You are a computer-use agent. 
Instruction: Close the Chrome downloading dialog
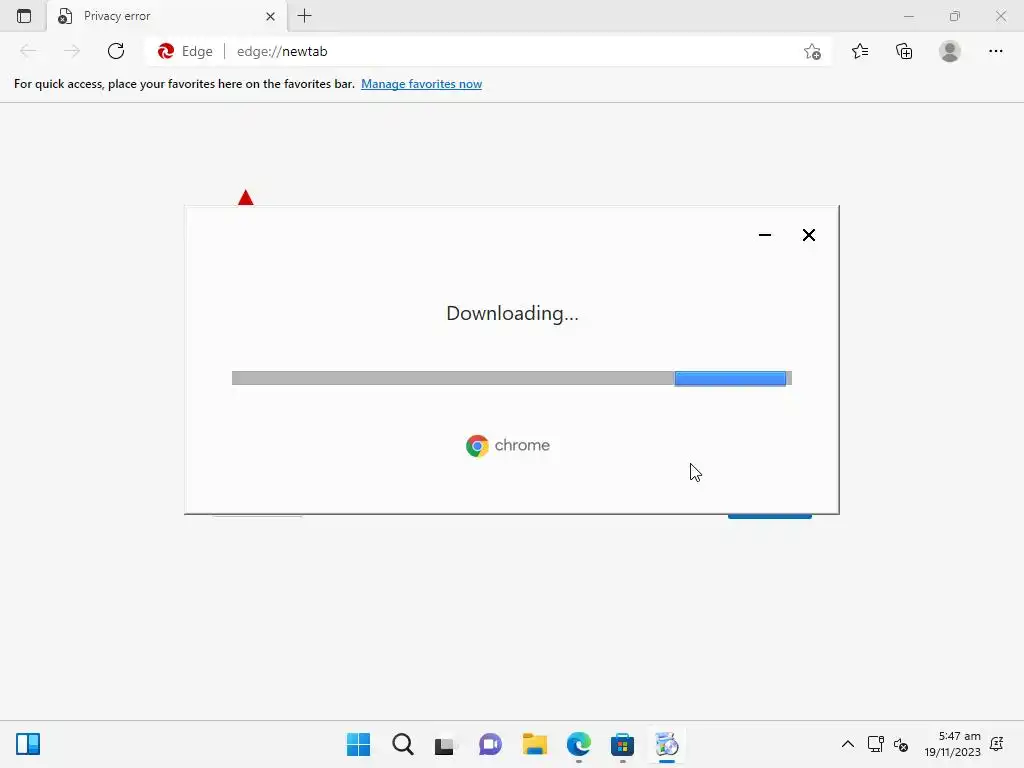point(808,235)
